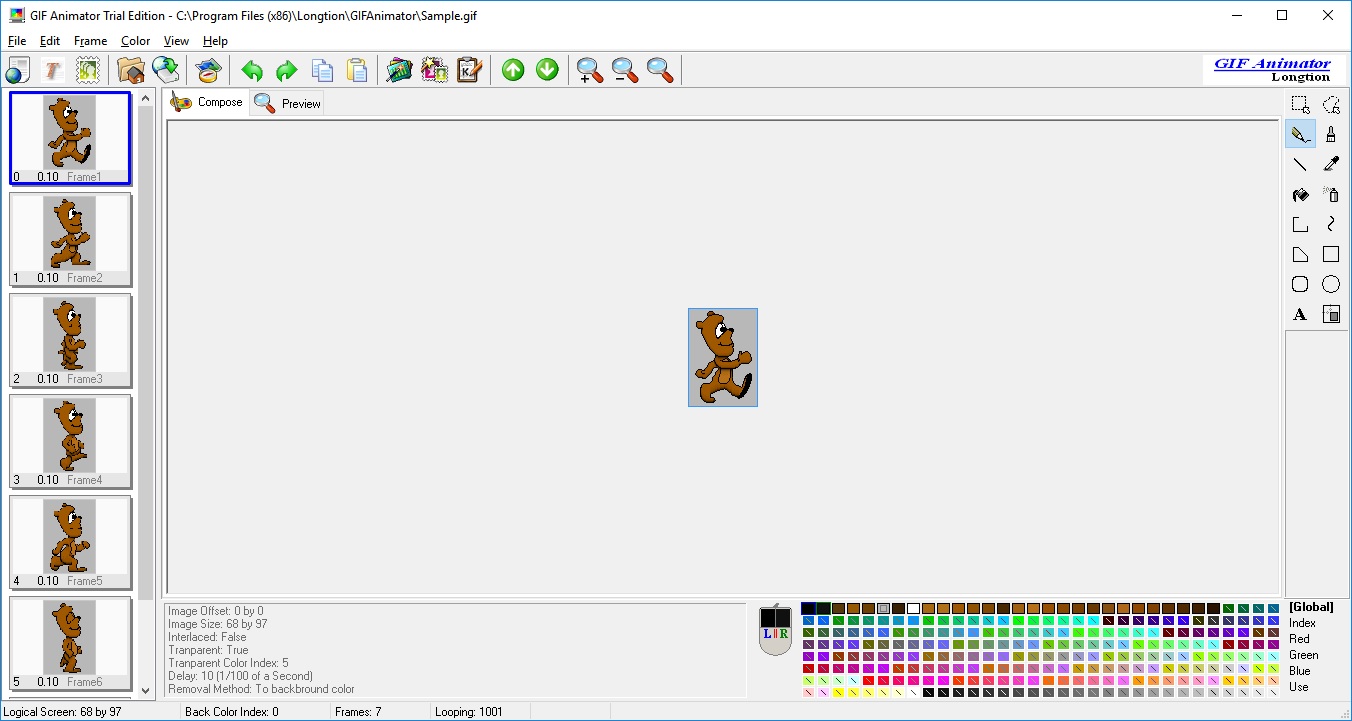Image resolution: width=1352 pixels, height=721 pixels.
Task: Click the GIF Animator Longtion logo
Action: [1273, 69]
